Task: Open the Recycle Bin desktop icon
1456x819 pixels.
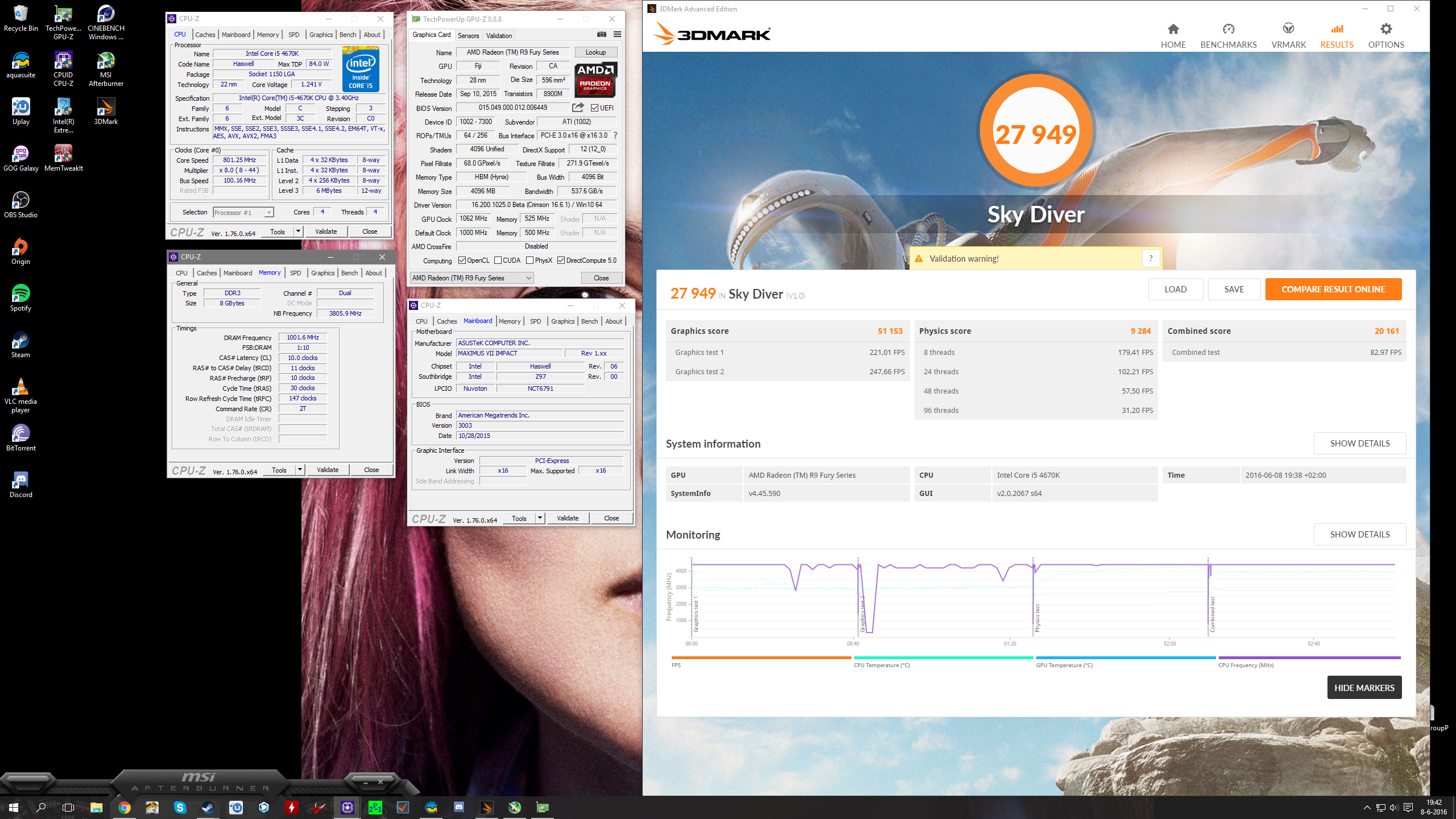Action: click(x=20, y=18)
